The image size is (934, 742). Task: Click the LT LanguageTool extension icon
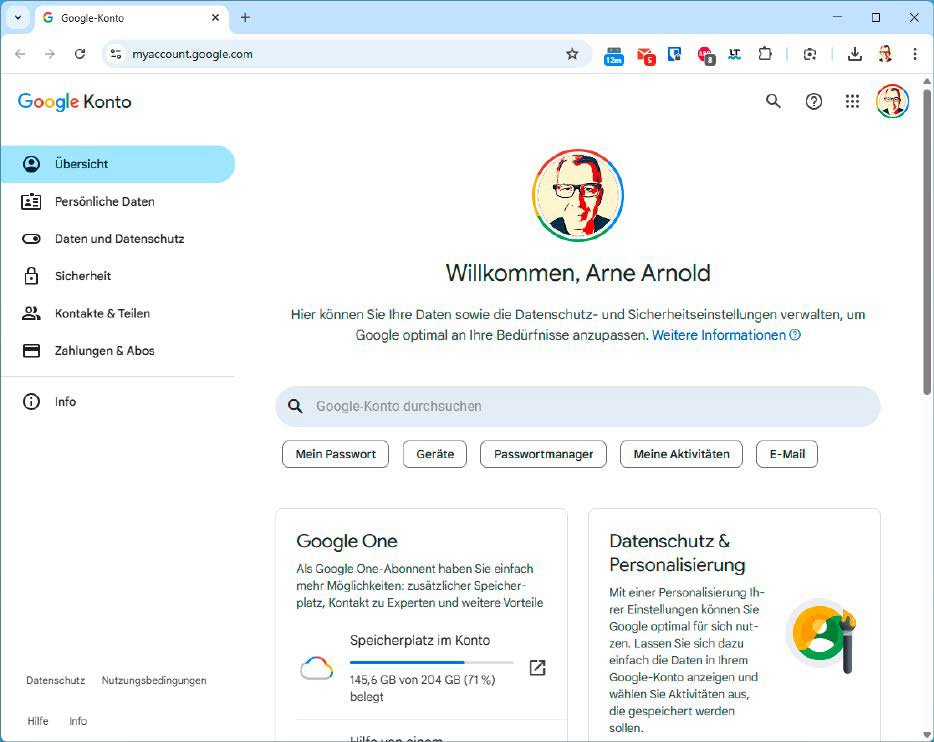[x=734, y=55]
